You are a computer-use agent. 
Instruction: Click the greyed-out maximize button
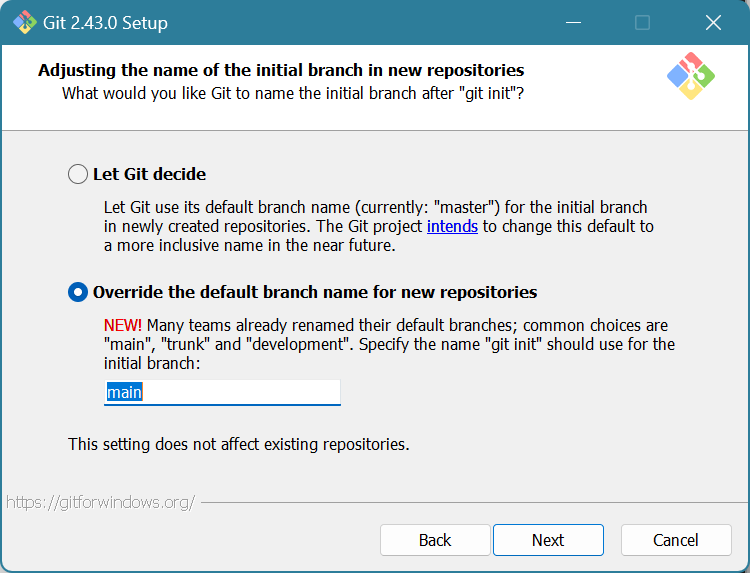coord(642,22)
